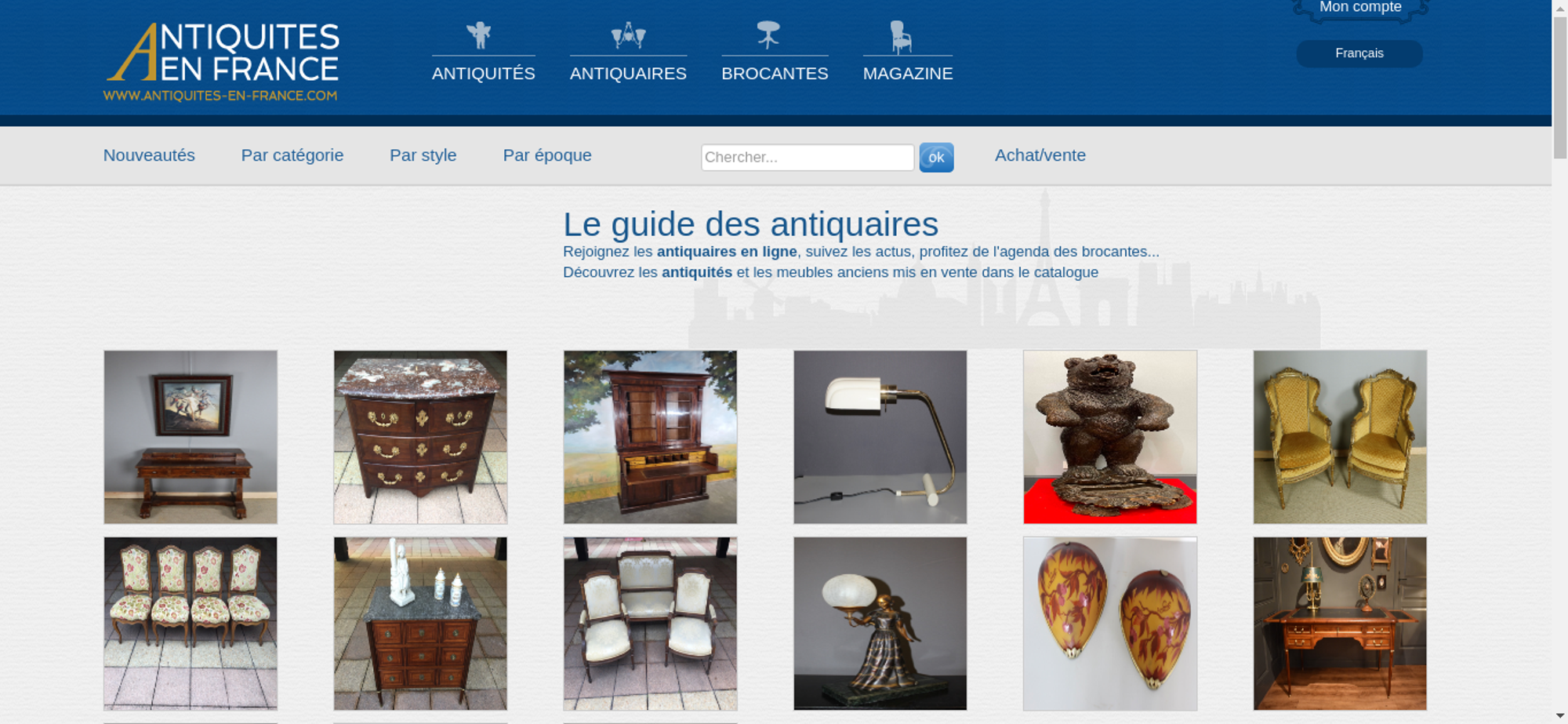Open the Par époque filter
Screen dimensions: 1568x724
(547, 155)
